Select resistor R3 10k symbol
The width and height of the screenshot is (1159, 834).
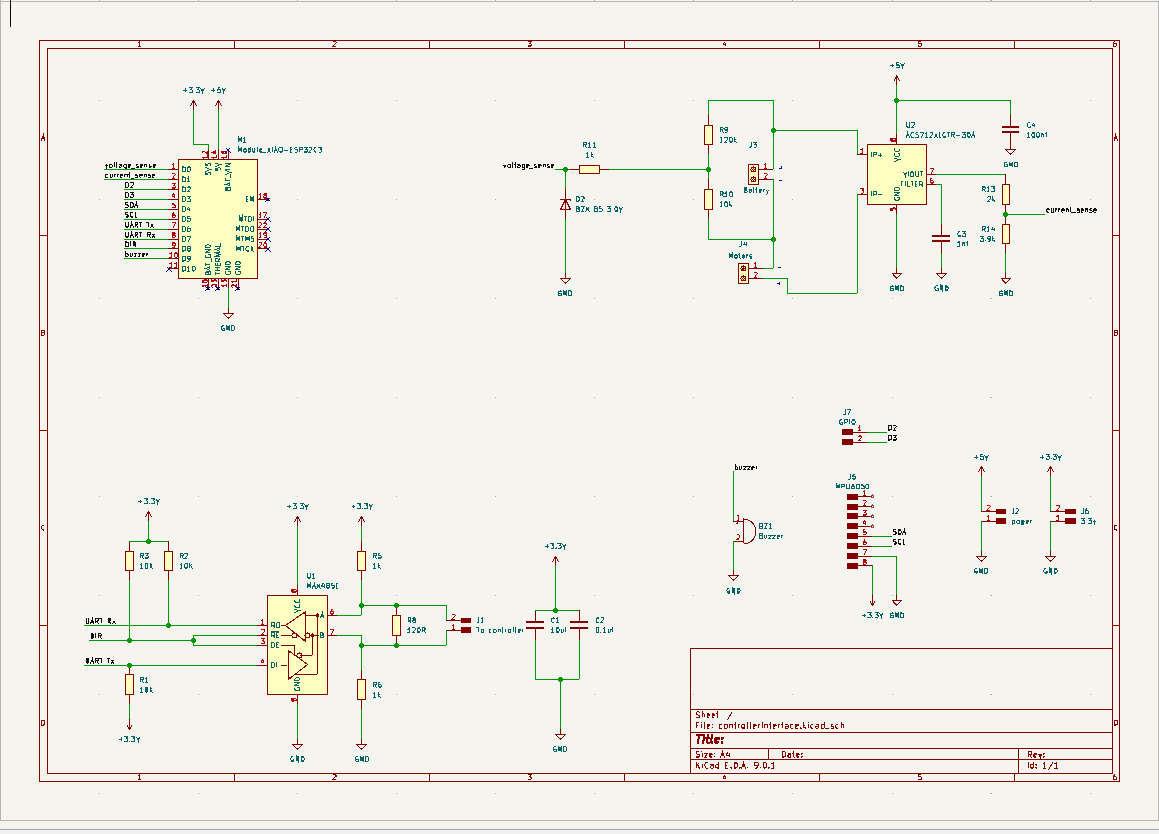(129, 560)
